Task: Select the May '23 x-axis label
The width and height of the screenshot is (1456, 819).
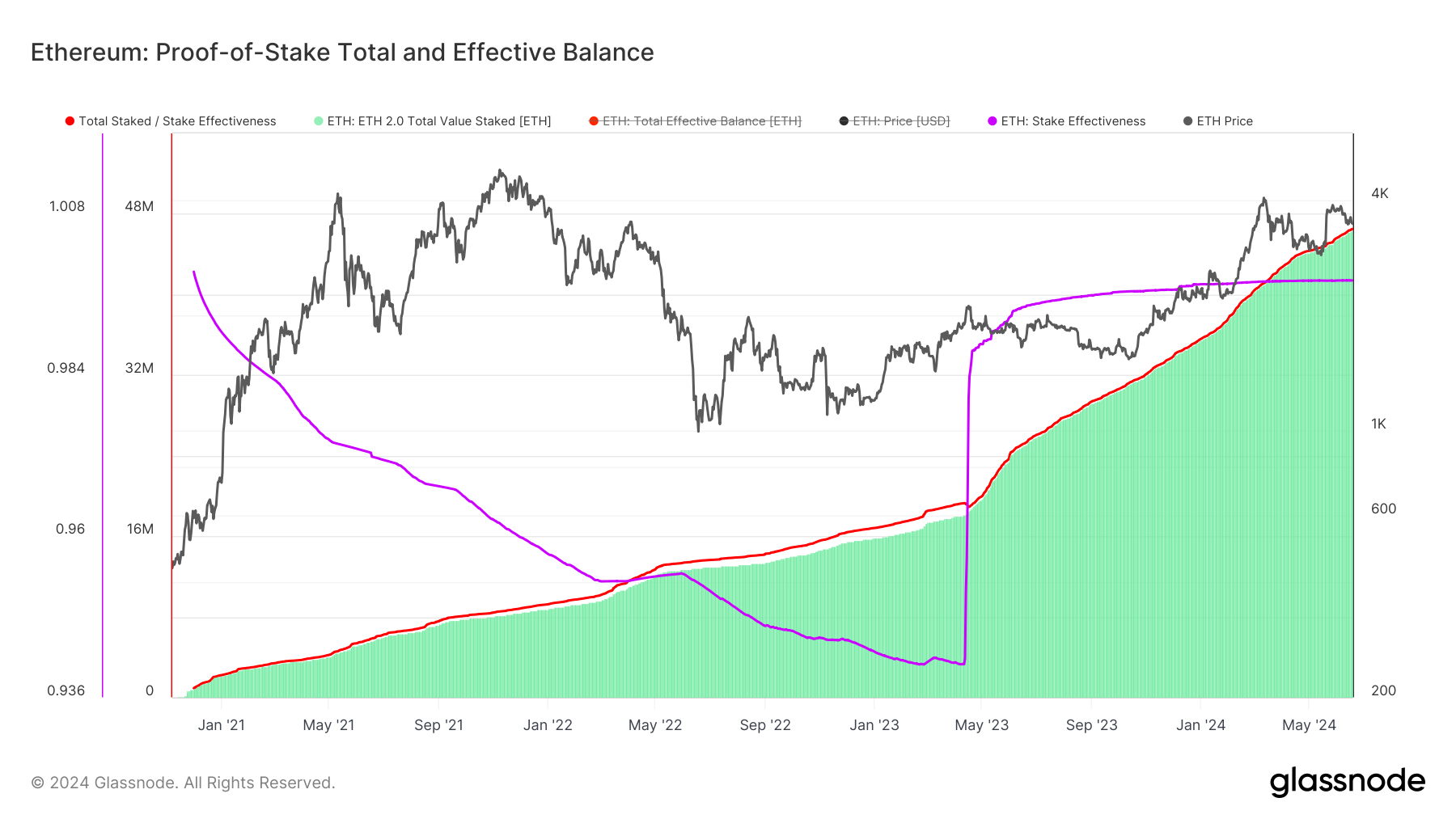Action: click(981, 725)
